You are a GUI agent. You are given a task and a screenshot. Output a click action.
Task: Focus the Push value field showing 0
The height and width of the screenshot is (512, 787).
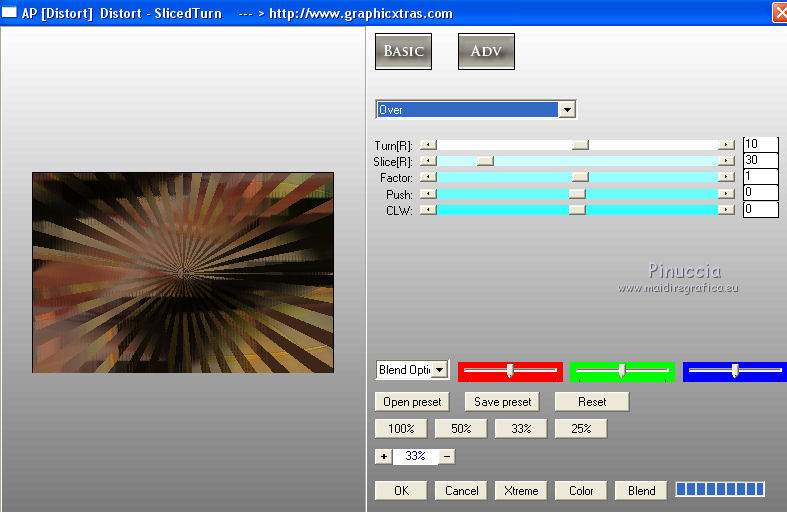pyautogui.click(x=760, y=192)
